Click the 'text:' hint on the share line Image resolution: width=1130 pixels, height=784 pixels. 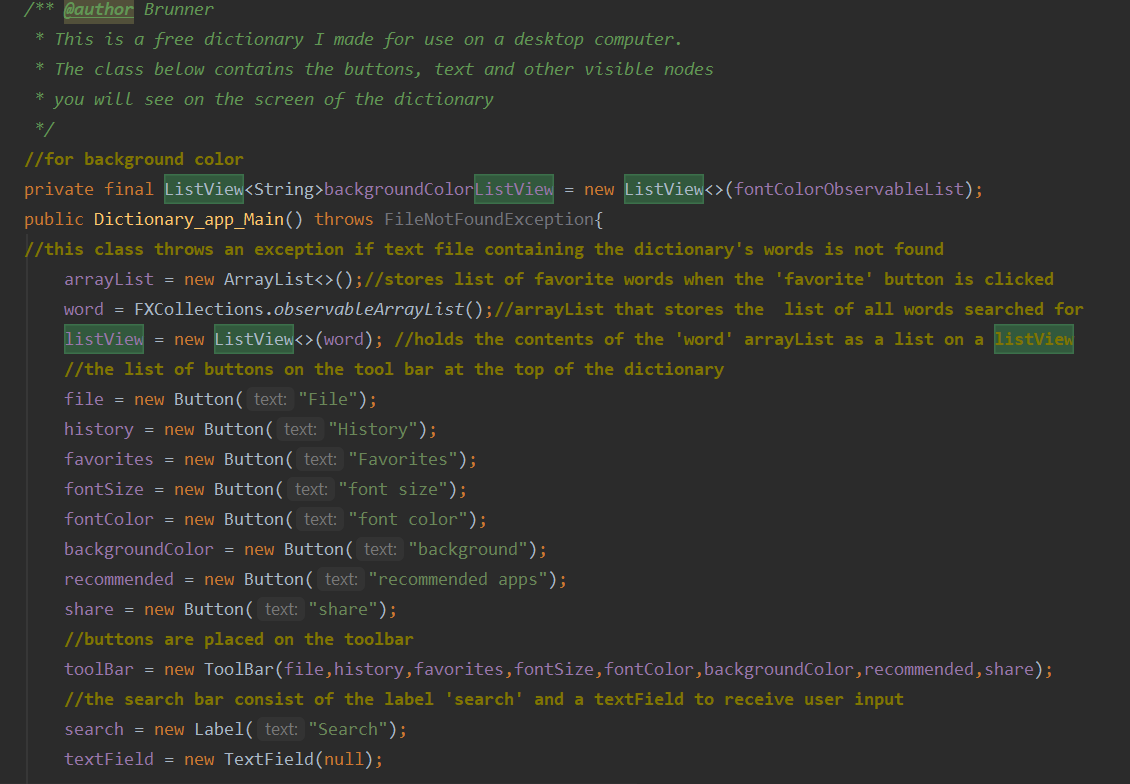281,610
